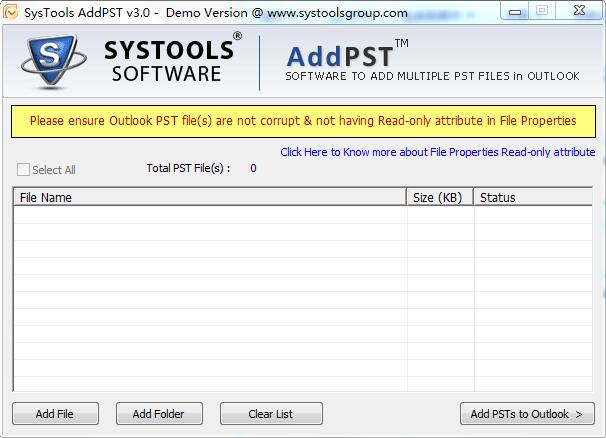Minimize the AddPST window
Viewport: 606px width, 438px height.
coord(514,12)
